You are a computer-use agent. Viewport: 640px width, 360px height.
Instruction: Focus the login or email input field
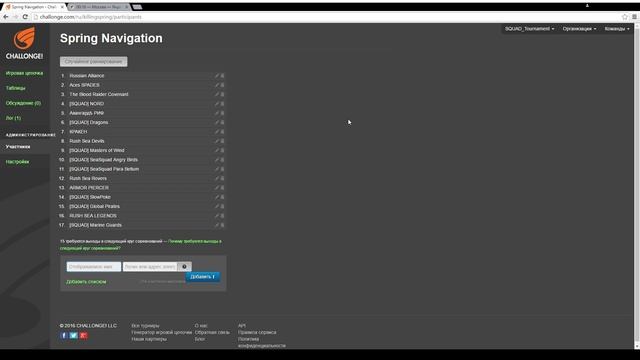point(150,267)
